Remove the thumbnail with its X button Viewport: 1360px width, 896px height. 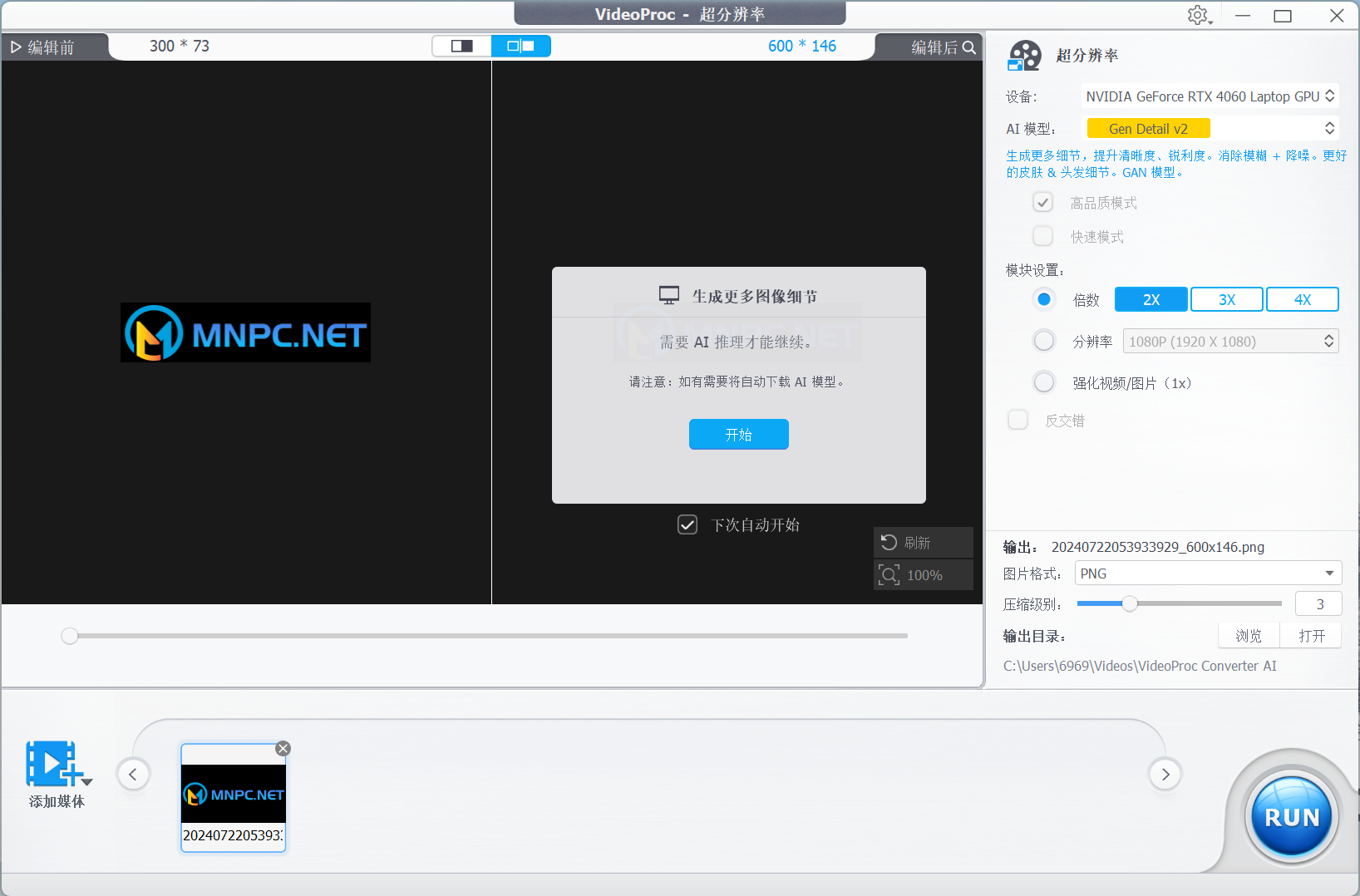283,748
